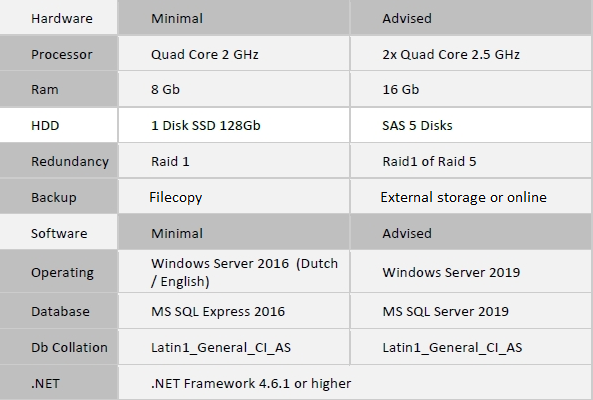This screenshot has width=593, height=400.
Task: Select the Raid 1 minimal redundancy cell
Action: [x=234, y=161]
